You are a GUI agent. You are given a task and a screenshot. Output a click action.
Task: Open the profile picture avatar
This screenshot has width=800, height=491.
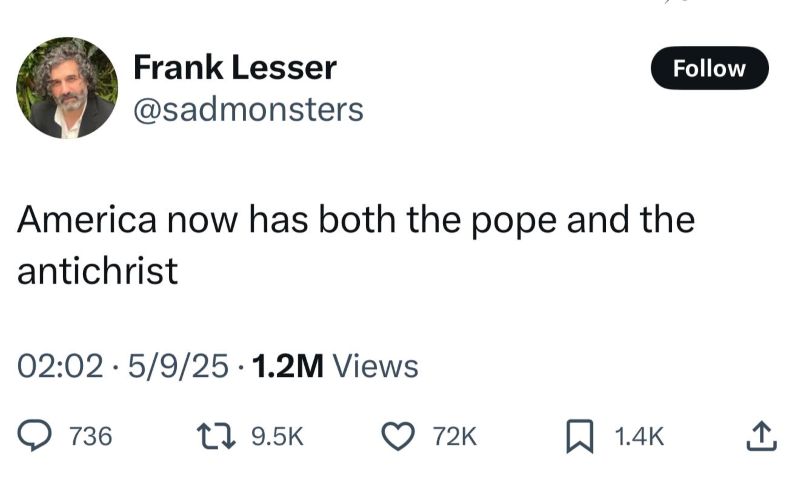point(67,88)
